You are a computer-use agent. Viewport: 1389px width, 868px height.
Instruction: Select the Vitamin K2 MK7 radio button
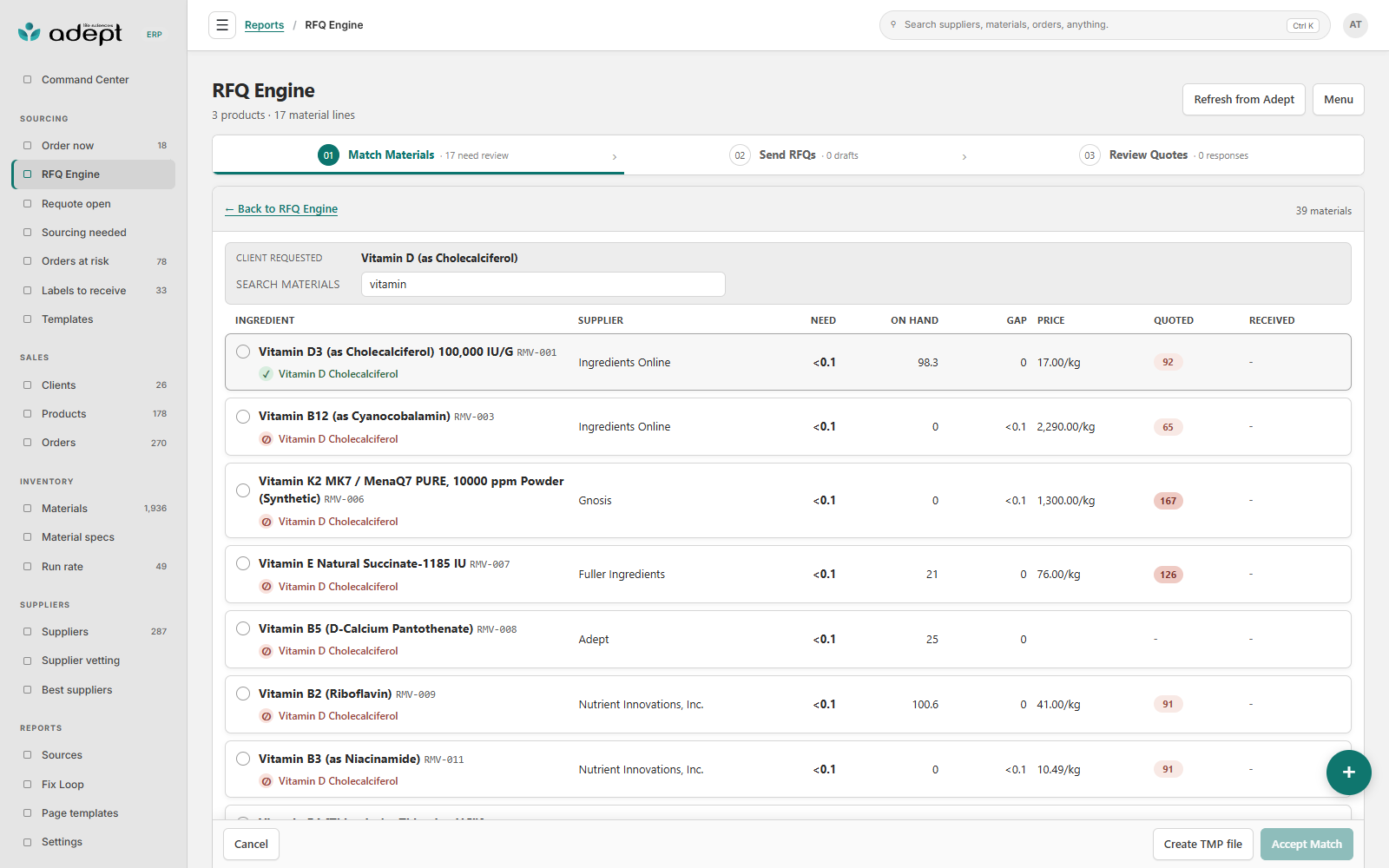pyautogui.click(x=243, y=490)
